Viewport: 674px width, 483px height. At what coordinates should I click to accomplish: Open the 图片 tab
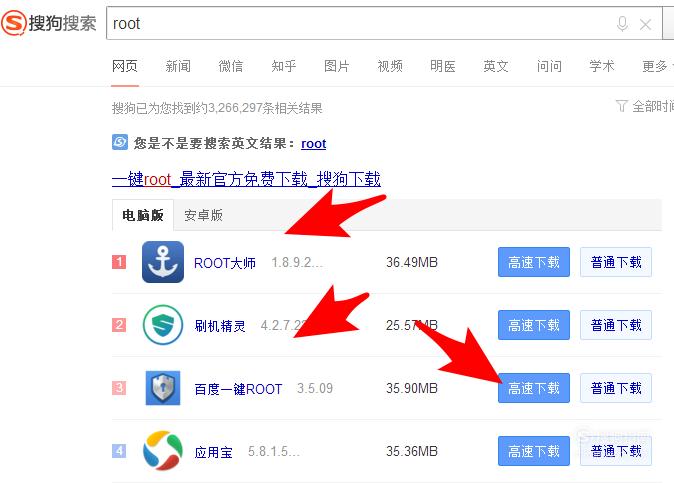337,66
